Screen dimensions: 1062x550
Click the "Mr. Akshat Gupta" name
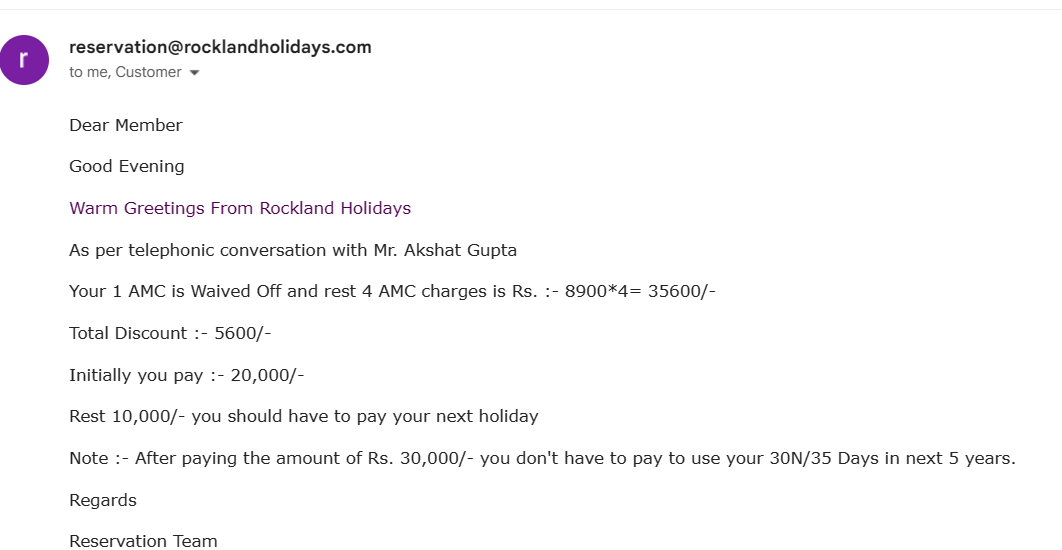coord(452,250)
